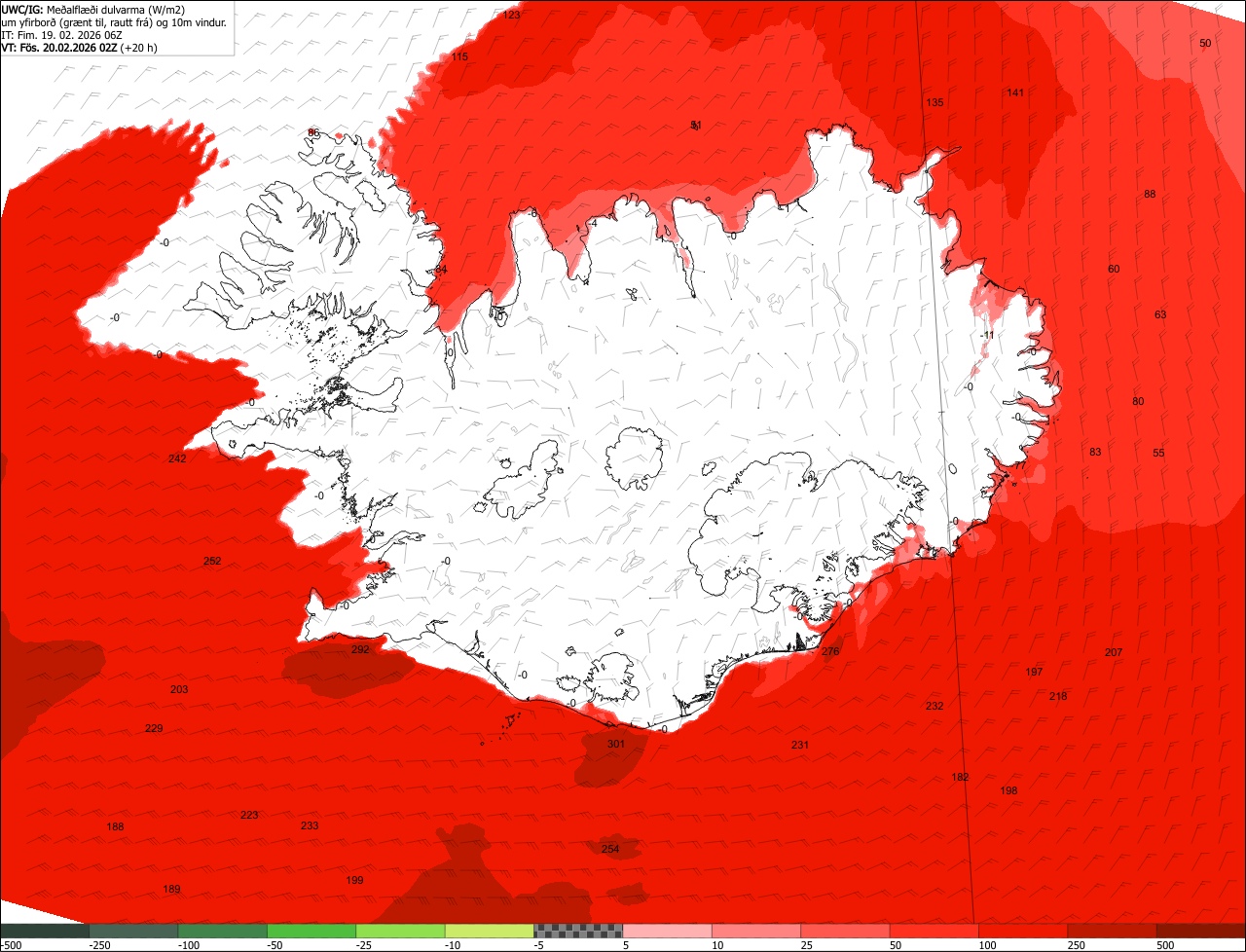The height and width of the screenshot is (952, 1246).
Task: Click the dark green legend swatch between -500 and -250
Action: 45,931
